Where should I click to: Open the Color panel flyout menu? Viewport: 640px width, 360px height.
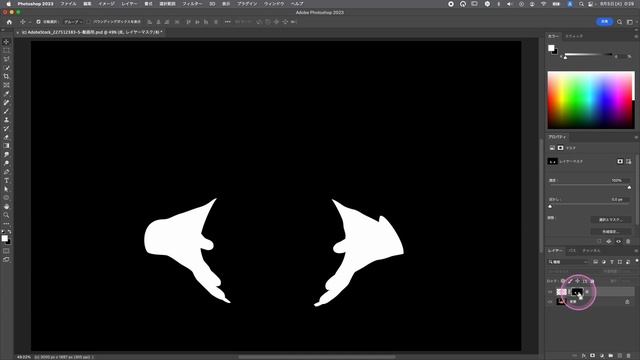coord(636,36)
